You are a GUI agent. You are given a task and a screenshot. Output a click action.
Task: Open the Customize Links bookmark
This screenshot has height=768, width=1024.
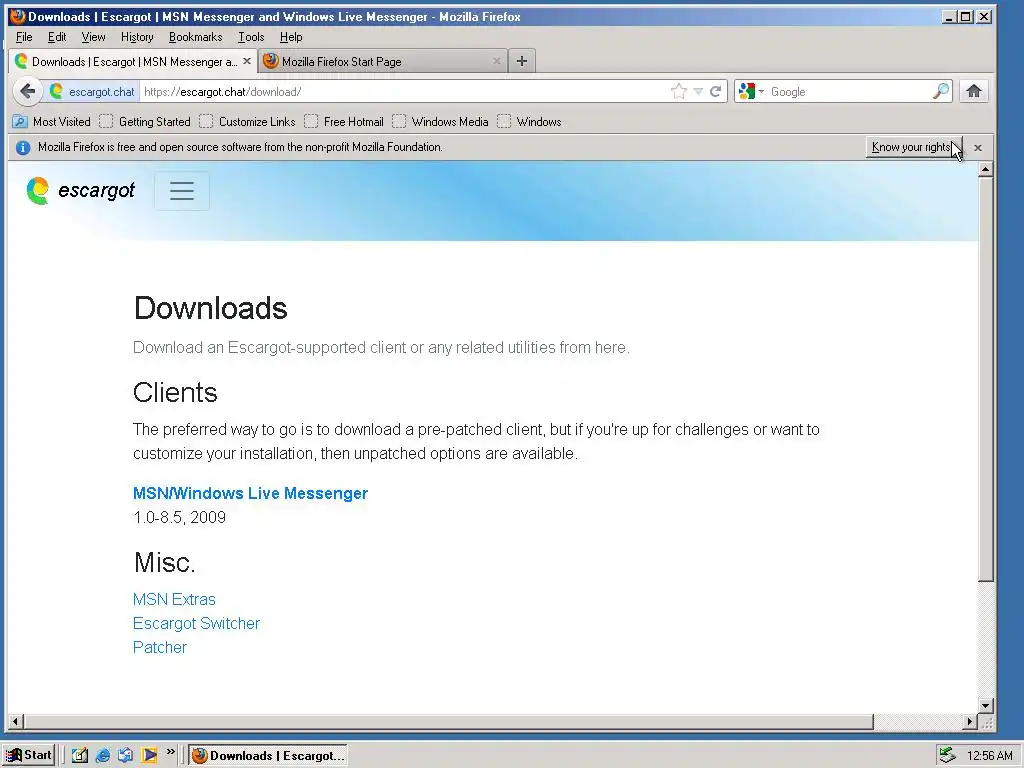[x=248, y=121]
